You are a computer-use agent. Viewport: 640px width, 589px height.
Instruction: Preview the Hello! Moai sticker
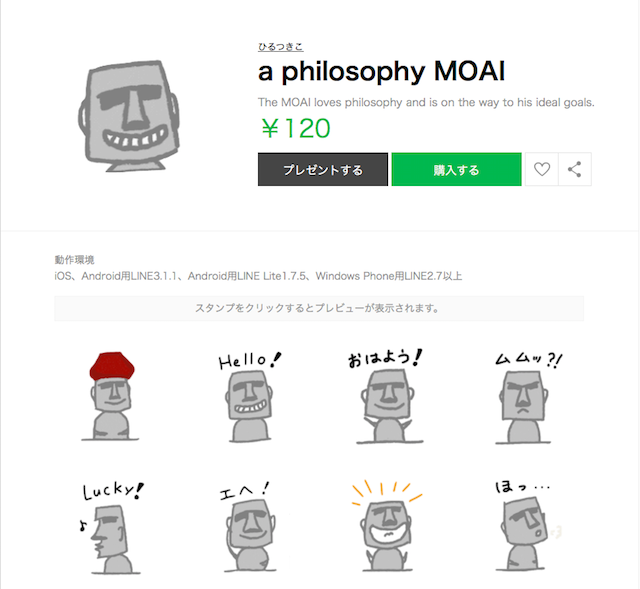249,397
